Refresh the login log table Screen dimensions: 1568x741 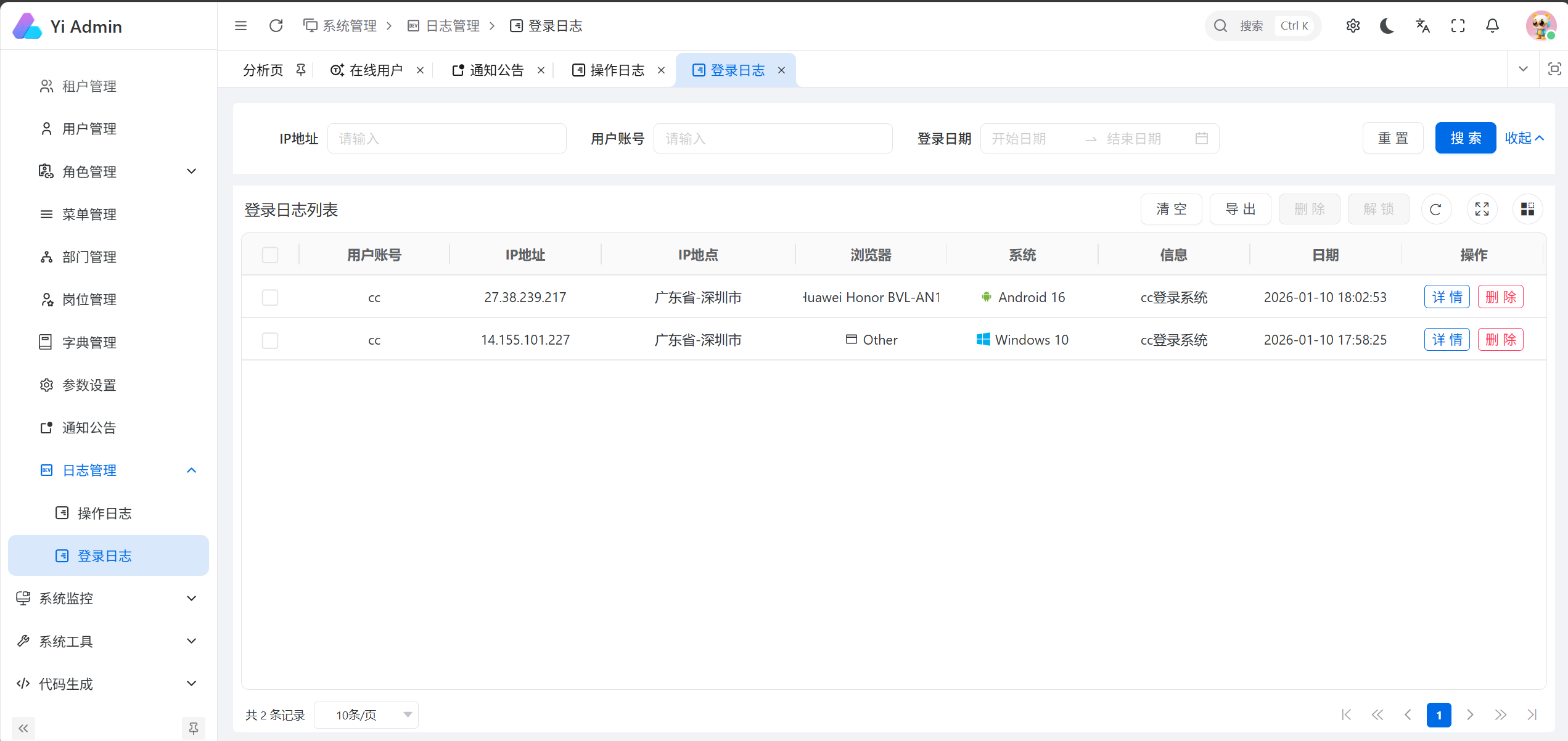pos(1436,210)
